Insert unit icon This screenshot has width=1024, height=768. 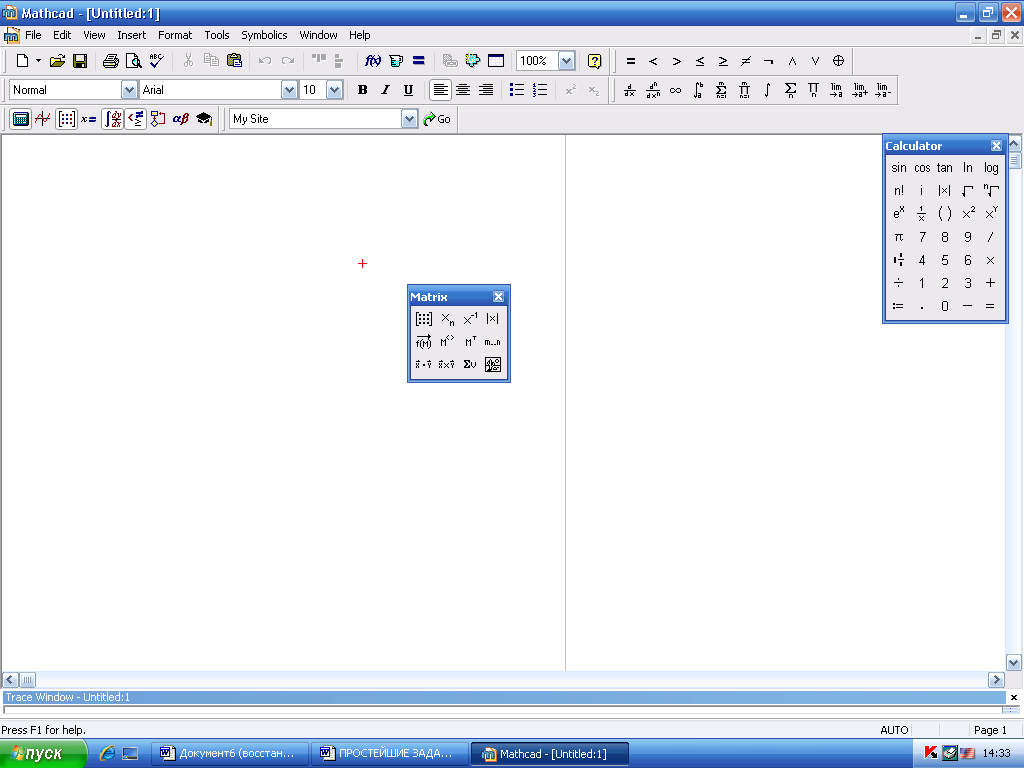coord(396,61)
